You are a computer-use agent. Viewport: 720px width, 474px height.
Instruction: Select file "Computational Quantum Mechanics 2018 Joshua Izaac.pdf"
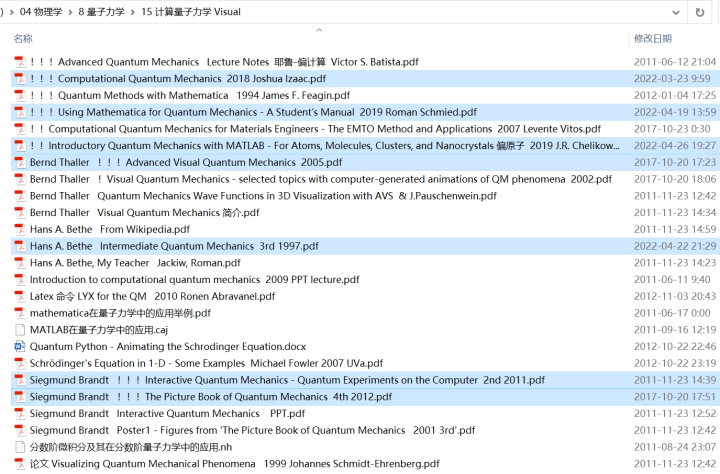tap(178, 79)
